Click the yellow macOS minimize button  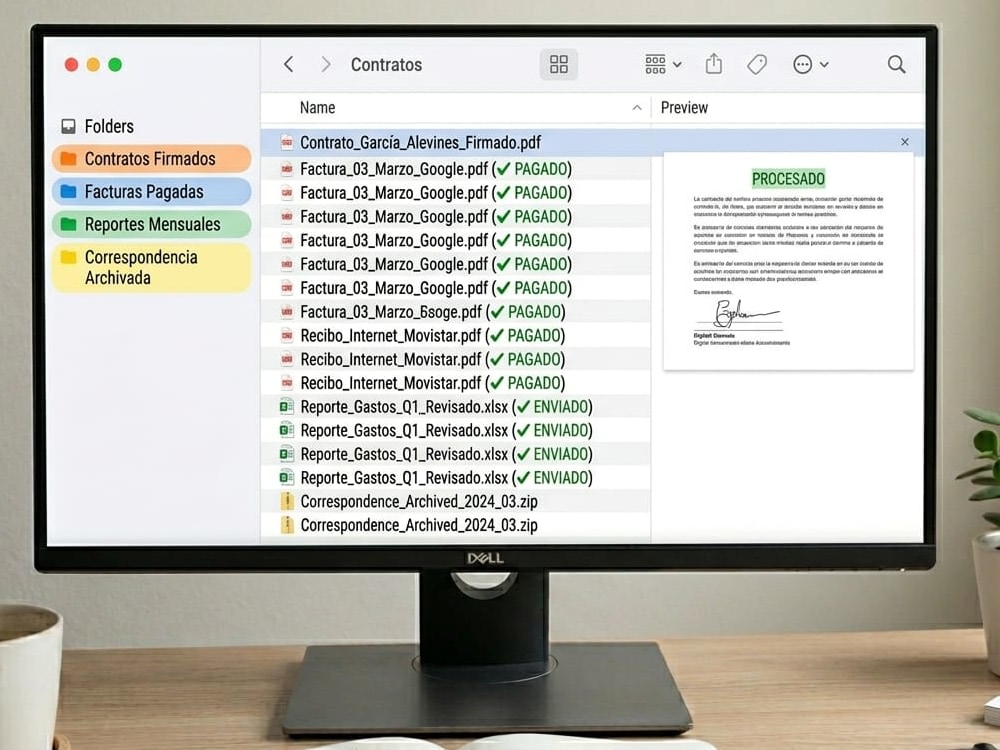pos(93,64)
